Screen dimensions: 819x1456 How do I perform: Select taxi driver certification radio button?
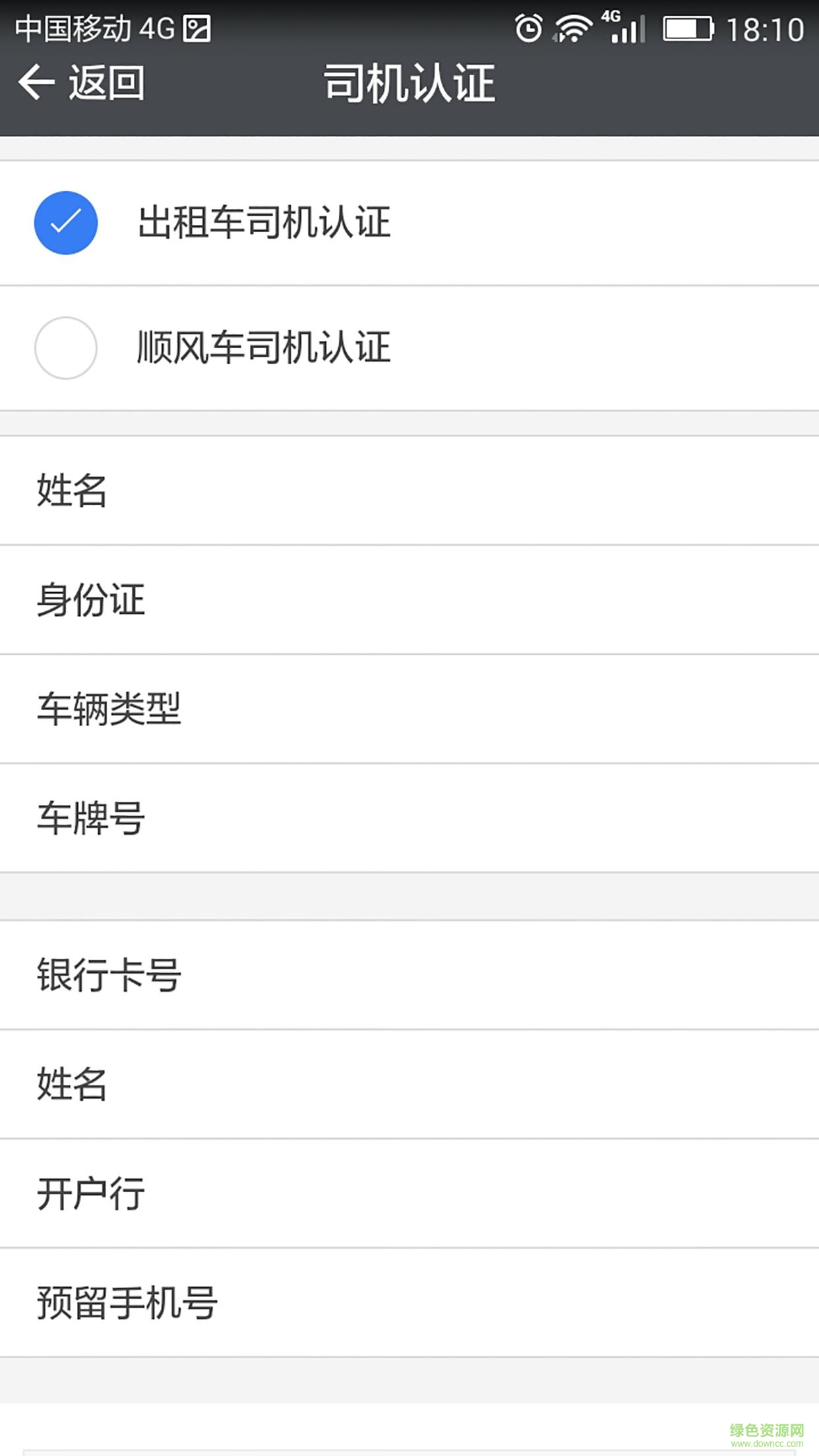pos(66,223)
